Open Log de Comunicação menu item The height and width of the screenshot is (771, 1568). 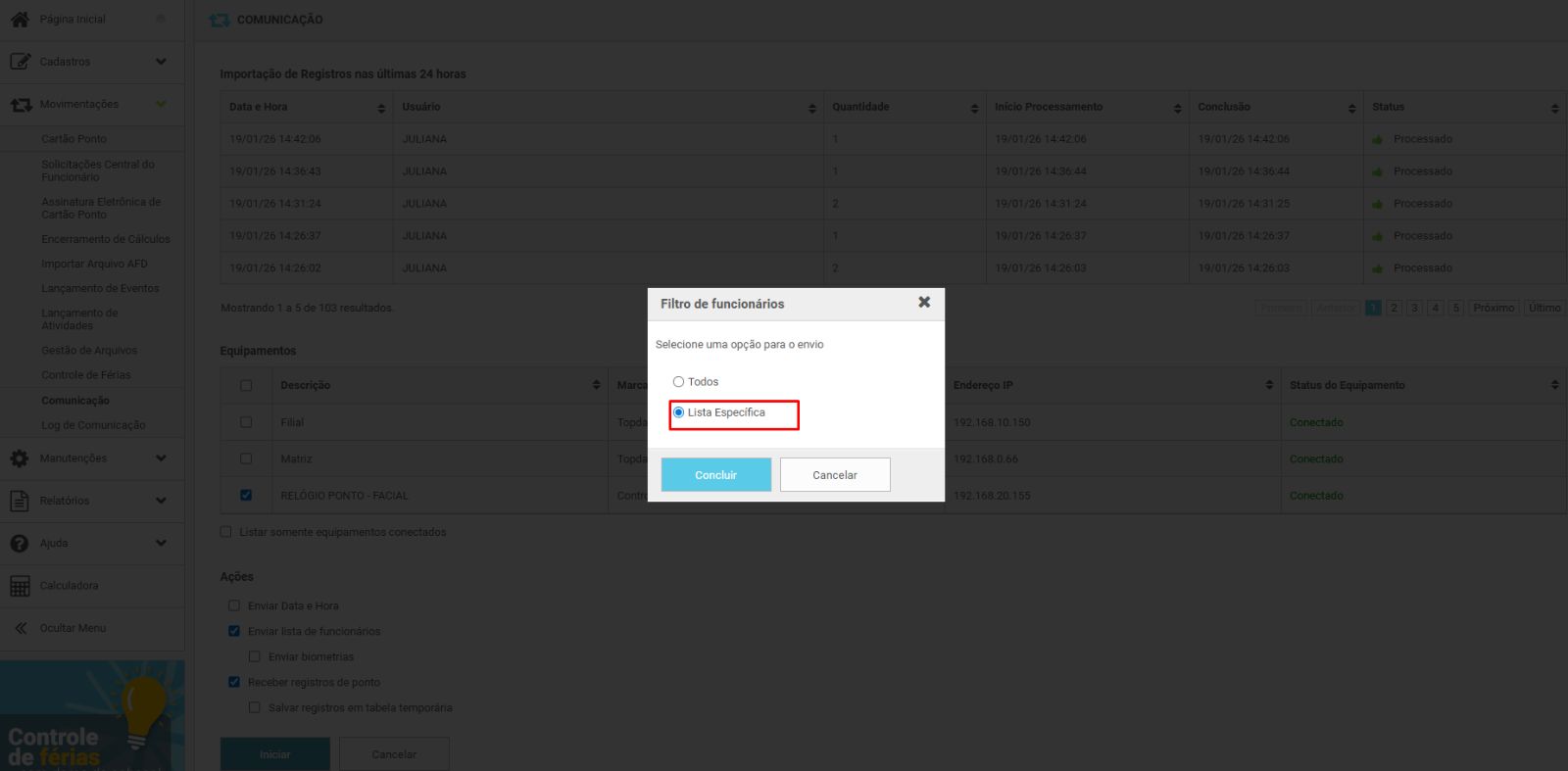pos(93,425)
